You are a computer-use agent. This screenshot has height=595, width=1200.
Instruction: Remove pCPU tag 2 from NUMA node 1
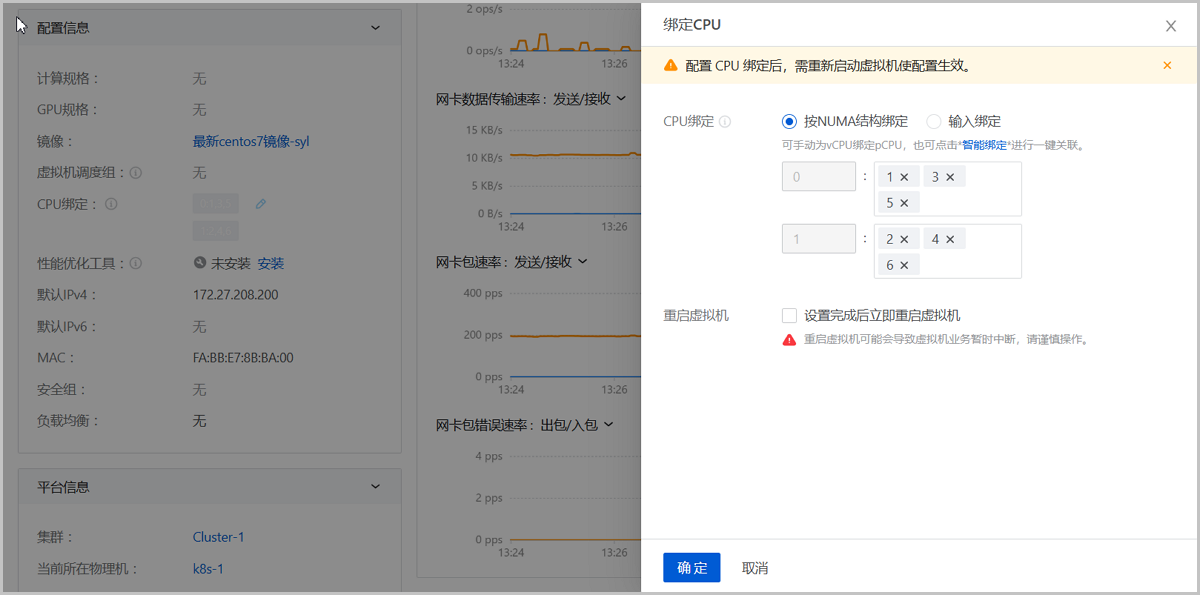coord(904,239)
